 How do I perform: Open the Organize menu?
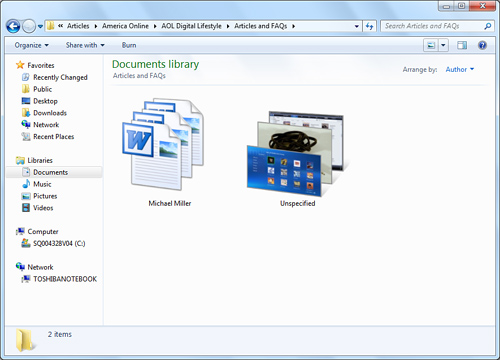[x=31, y=45]
